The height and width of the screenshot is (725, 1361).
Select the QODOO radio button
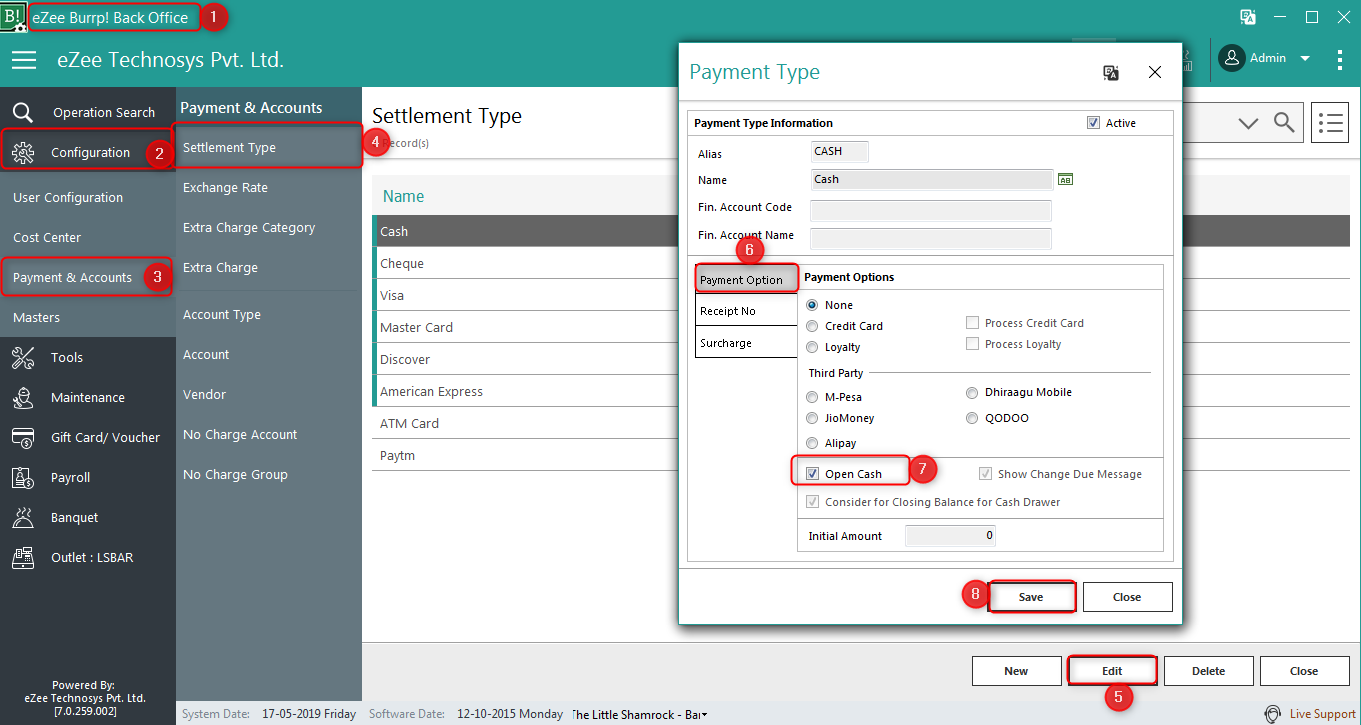click(x=972, y=418)
